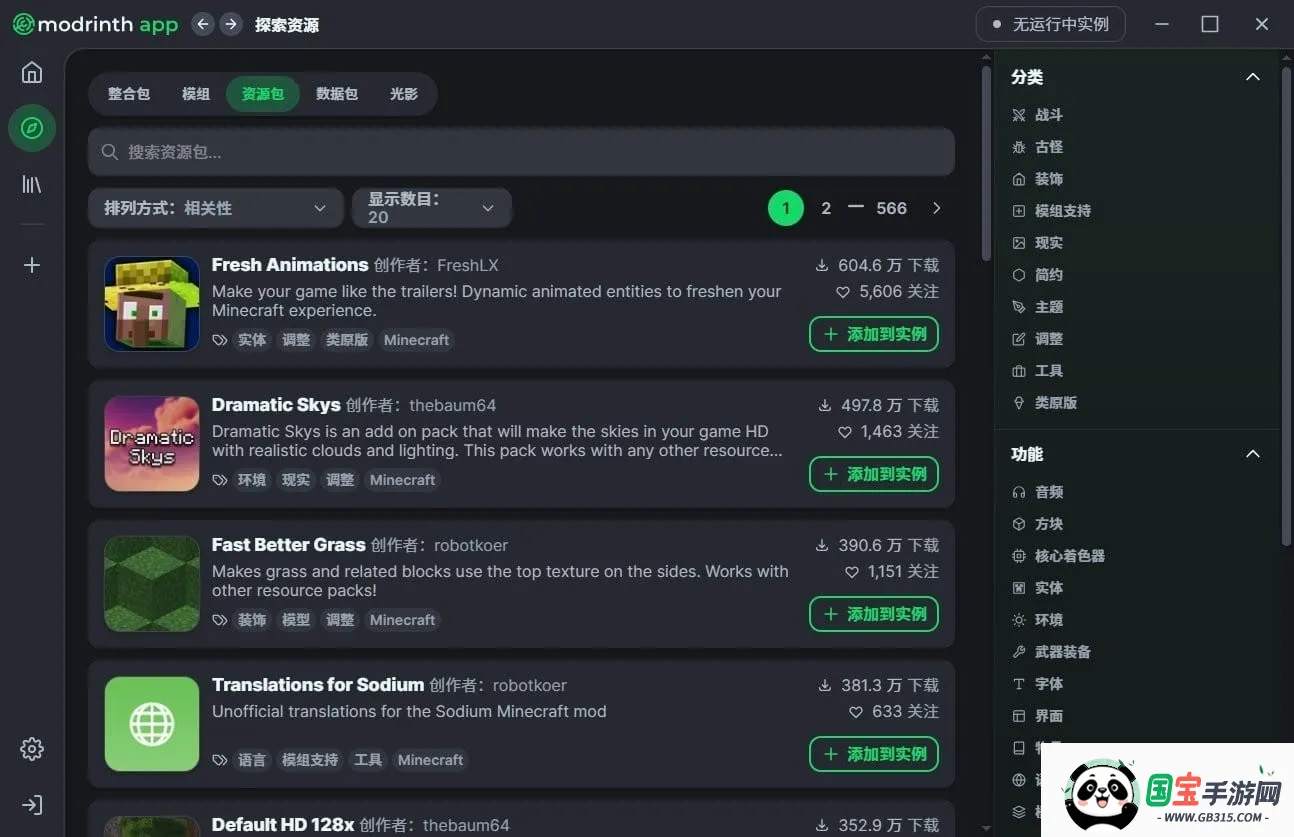
Task: Add Dramatic Skys to an instance
Action: pyautogui.click(x=874, y=474)
